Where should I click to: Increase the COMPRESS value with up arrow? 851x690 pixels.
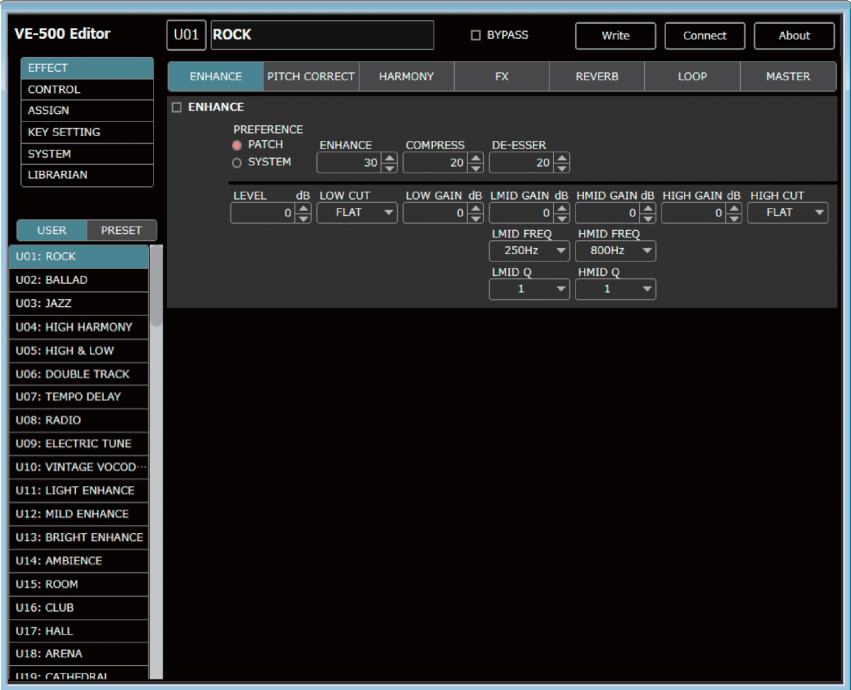pyautogui.click(x=475, y=158)
